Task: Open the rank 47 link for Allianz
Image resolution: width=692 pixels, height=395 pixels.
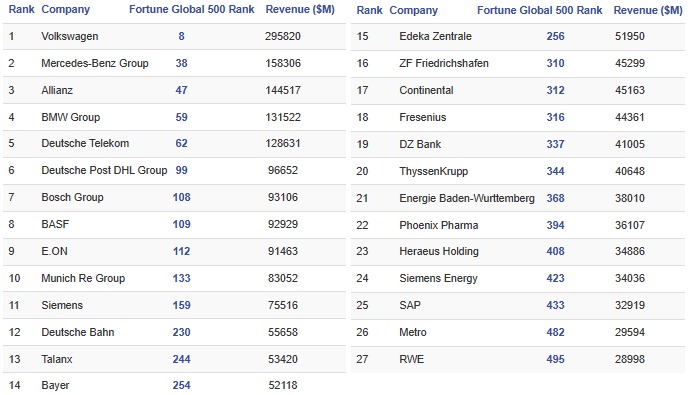Action: [x=181, y=90]
